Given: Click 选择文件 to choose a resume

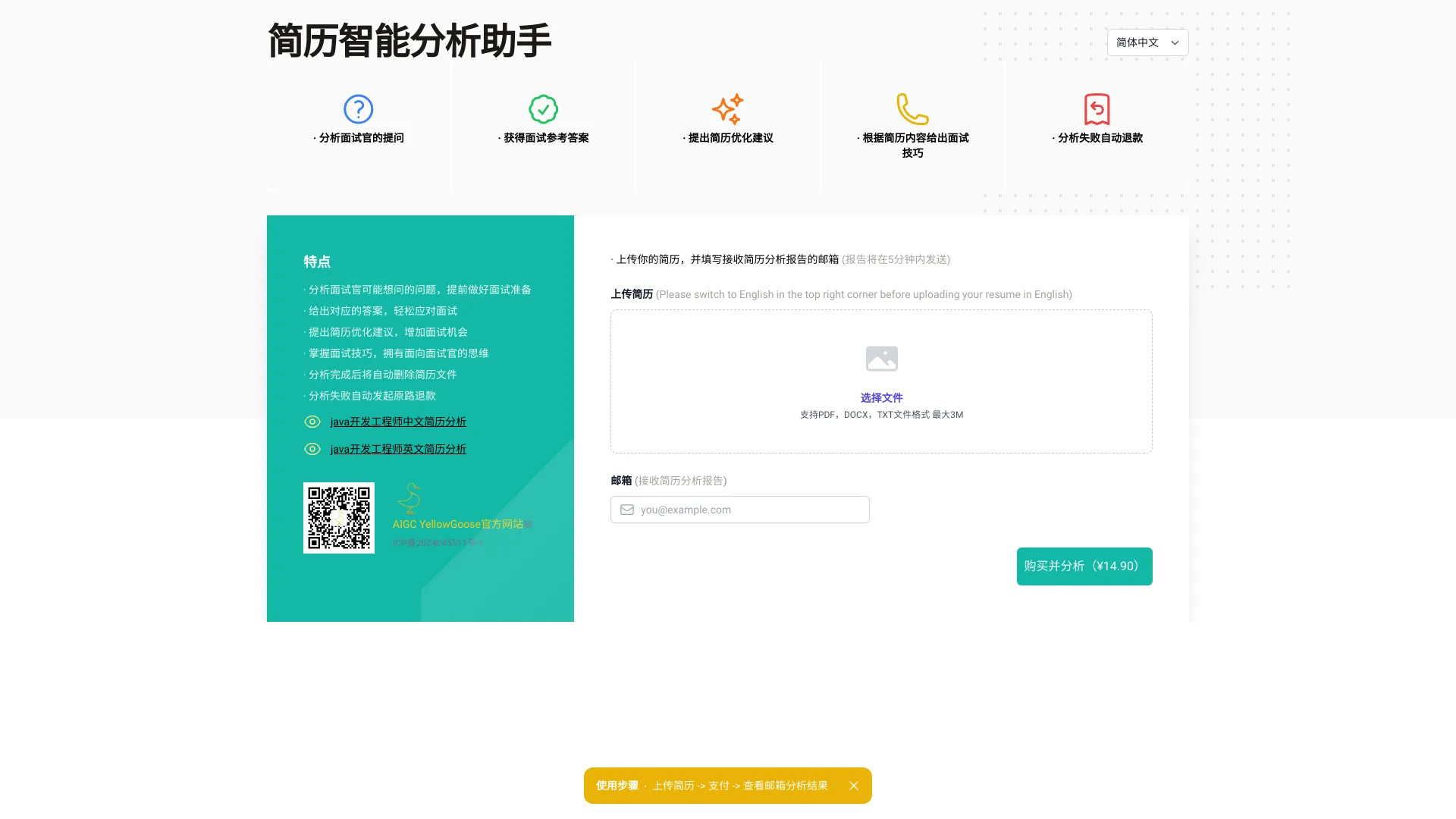Looking at the screenshot, I should point(880,397).
